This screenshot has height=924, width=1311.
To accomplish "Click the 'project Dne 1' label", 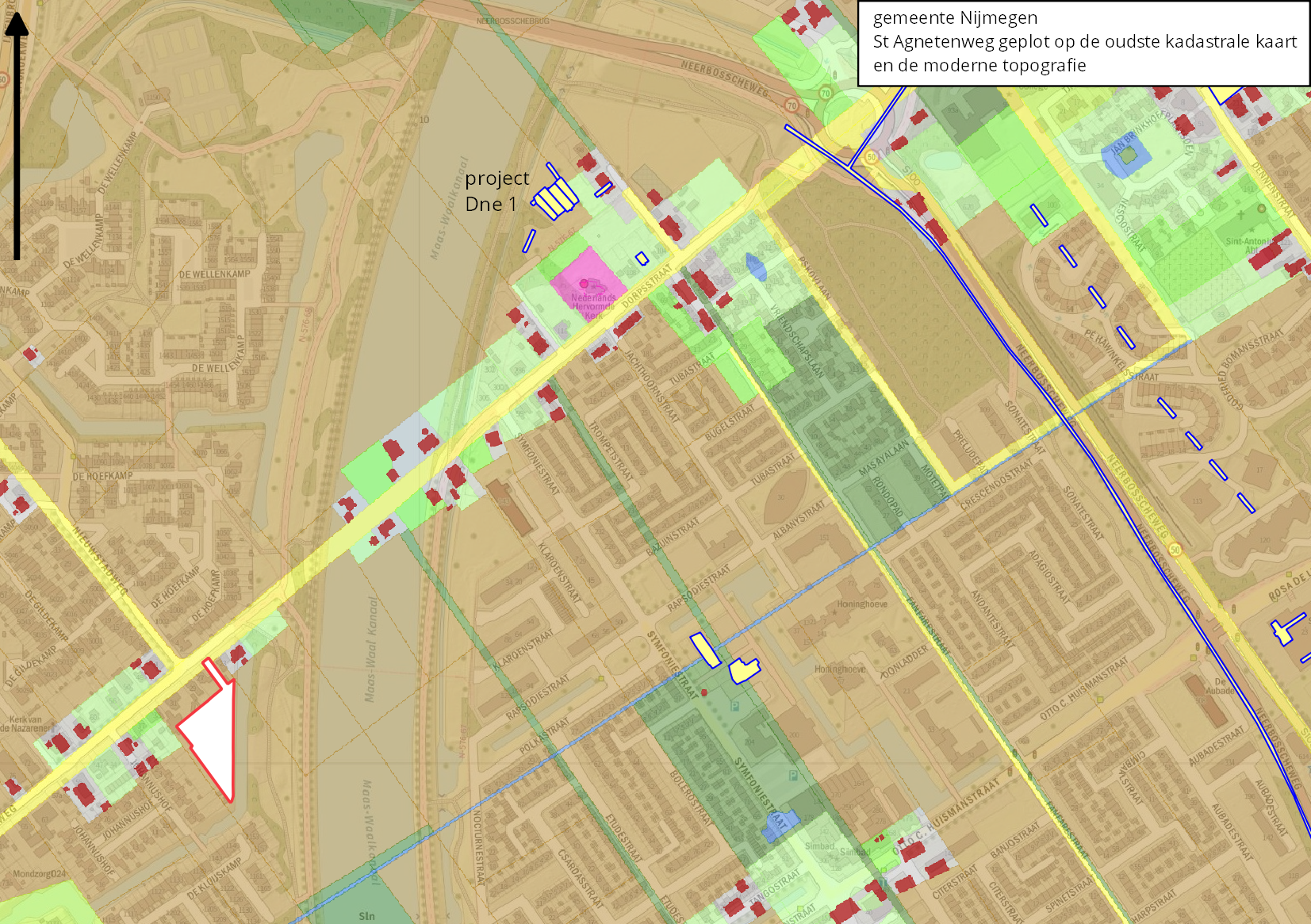I will (x=496, y=190).
